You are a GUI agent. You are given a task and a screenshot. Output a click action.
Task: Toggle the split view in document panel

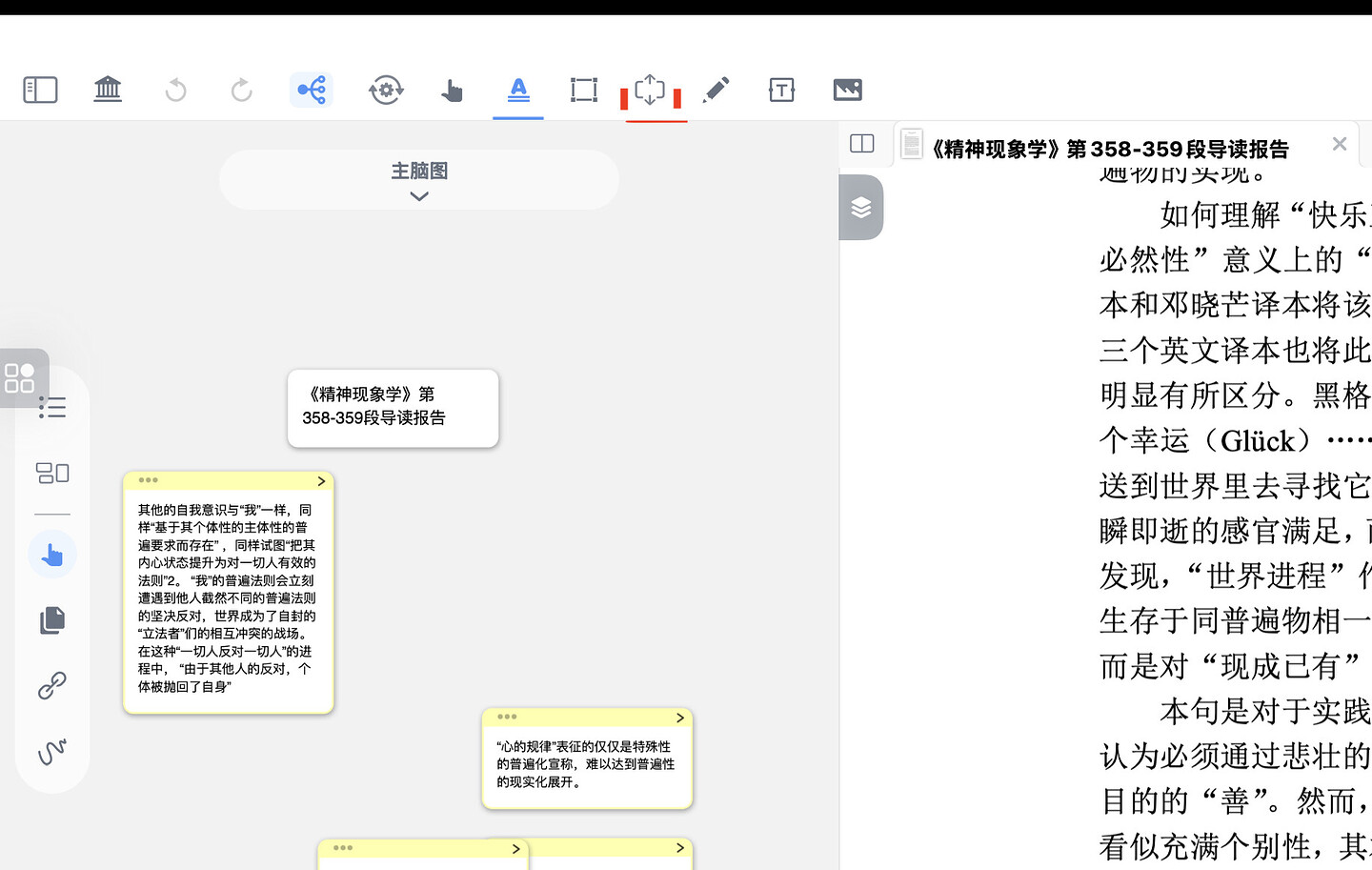861,143
